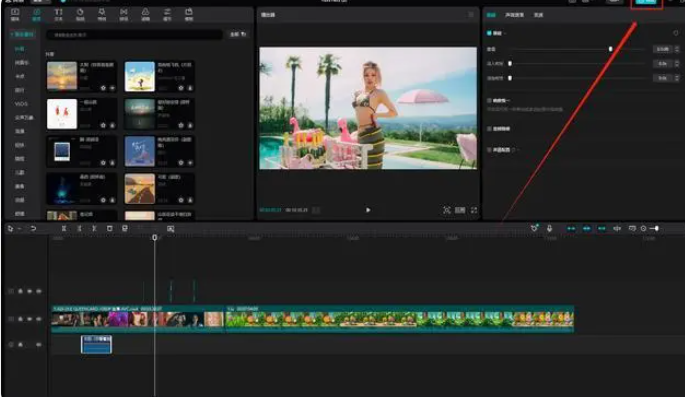Viewport: 685px width, 397px height.
Task: Click the microphone record voiceover icon
Action: point(549,228)
